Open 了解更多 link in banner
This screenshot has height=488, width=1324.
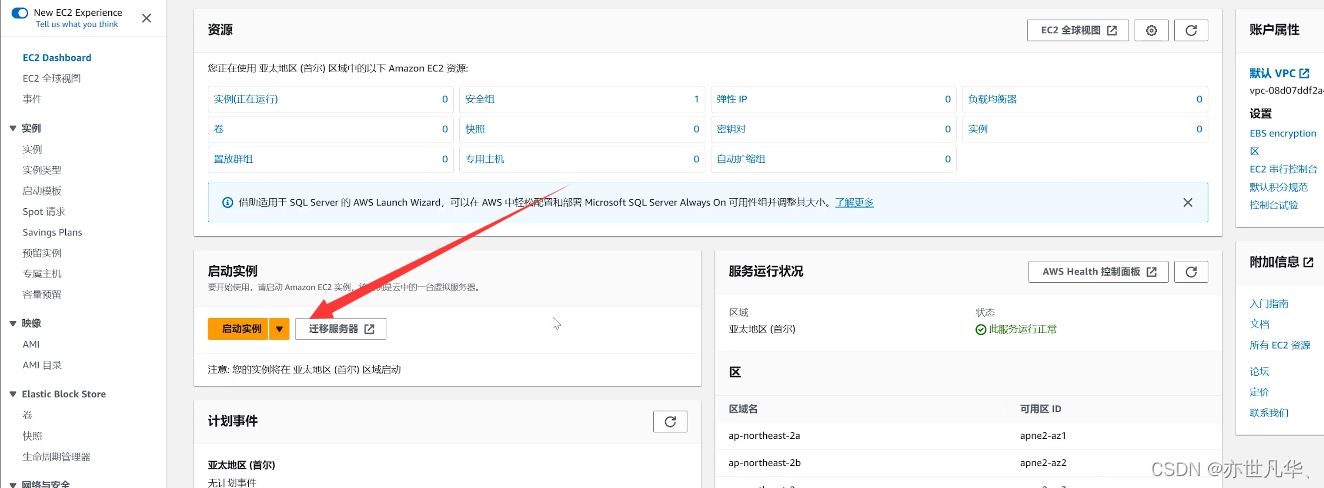click(x=854, y=203)
